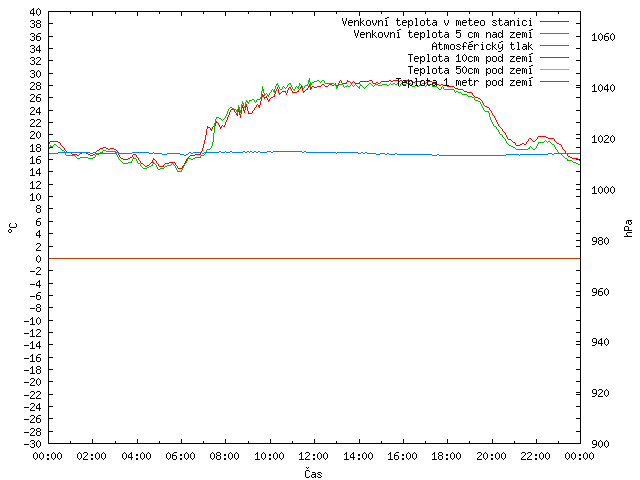Click orange line sample beside 'Teplota 1 metr pod zemí'
Screen dimensions: 640x480
click(554, 82)
